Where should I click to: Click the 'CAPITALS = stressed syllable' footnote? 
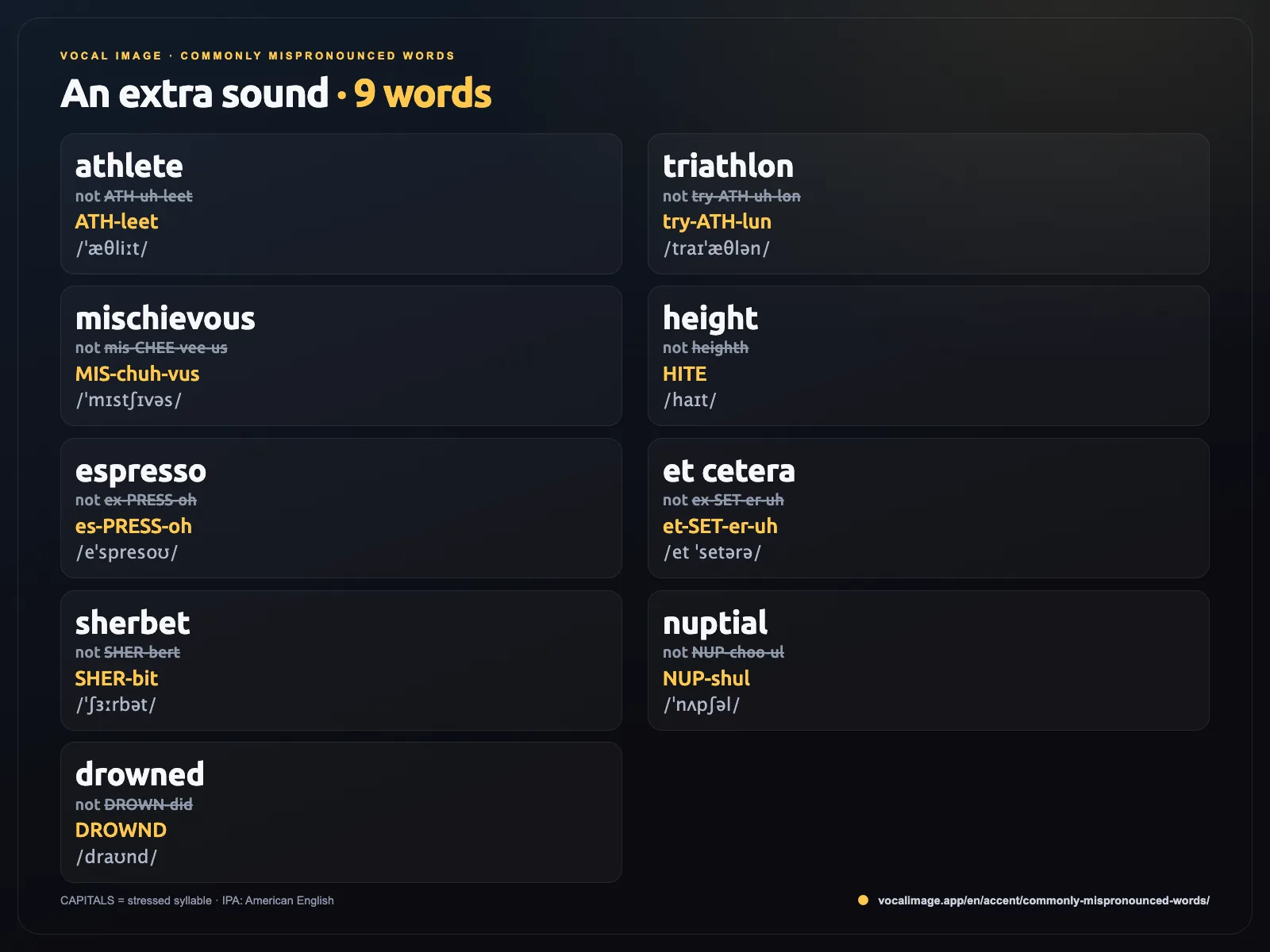coord(136,900)
